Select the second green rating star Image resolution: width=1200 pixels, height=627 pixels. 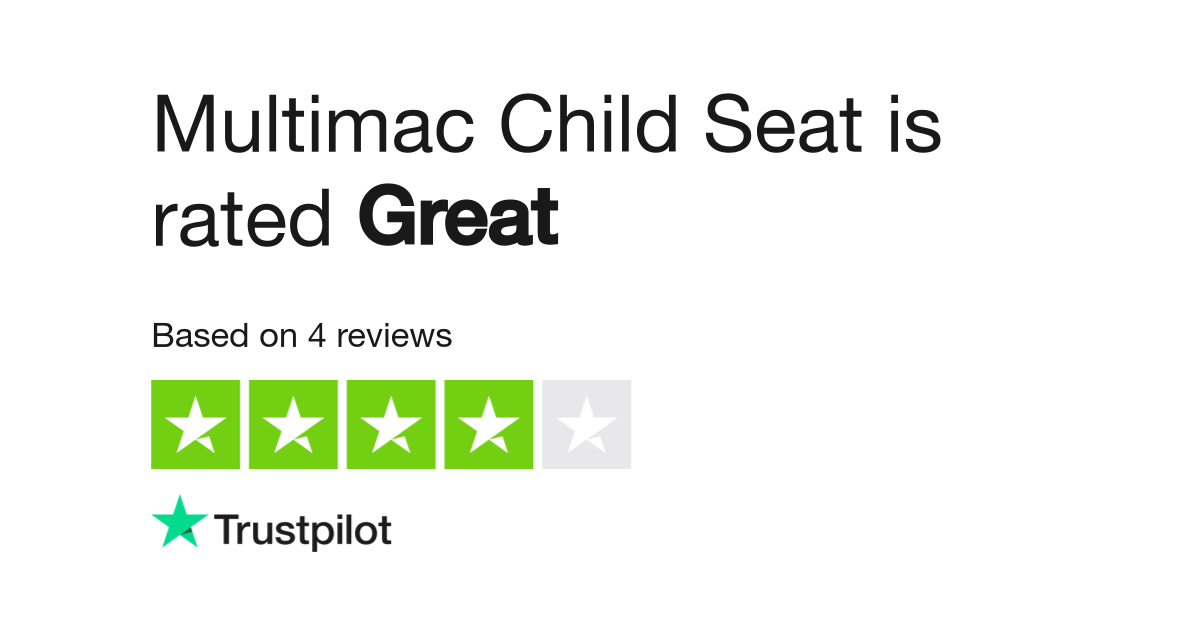coord(293,424)
